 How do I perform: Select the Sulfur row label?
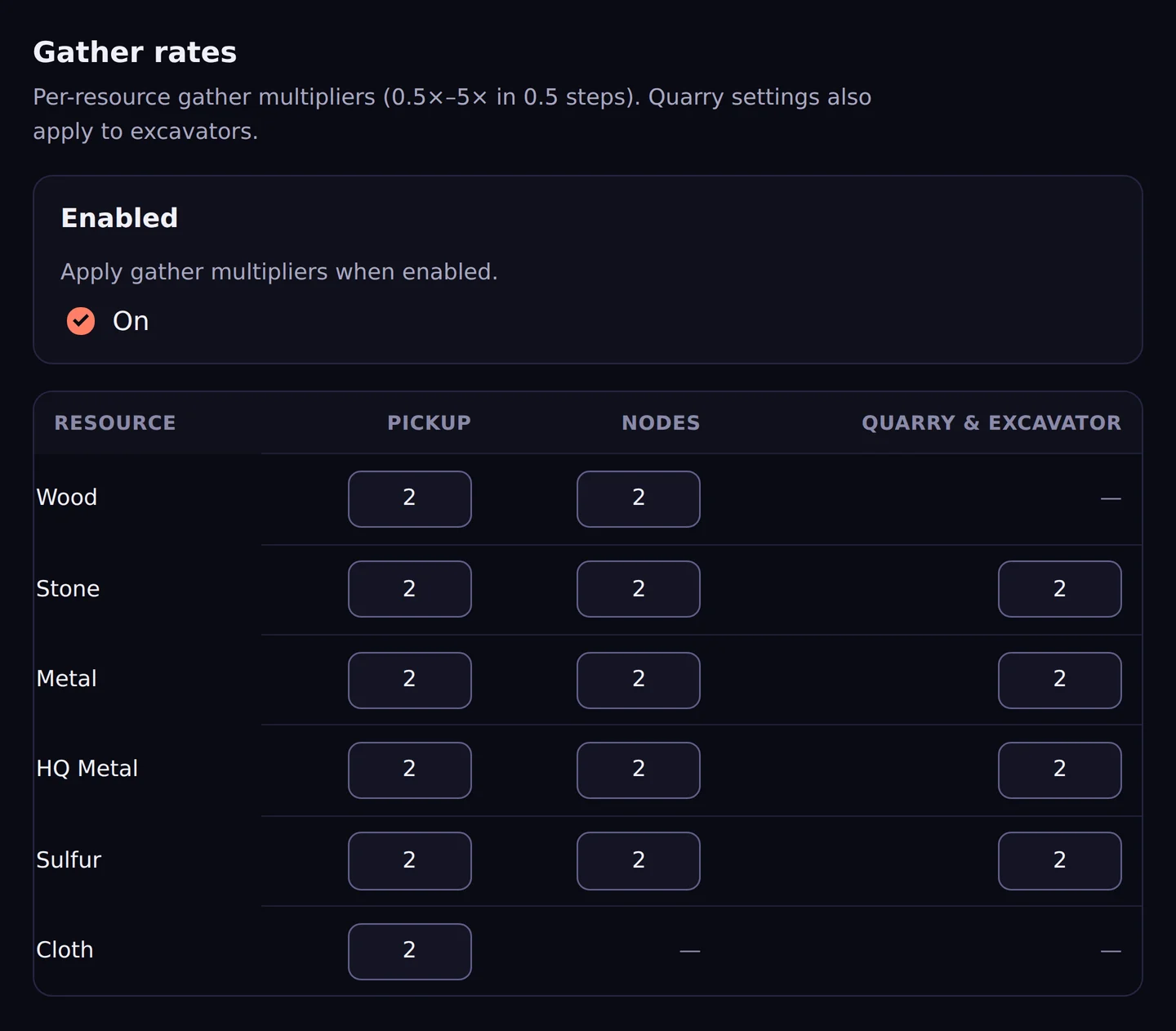[x=69, y=860]
